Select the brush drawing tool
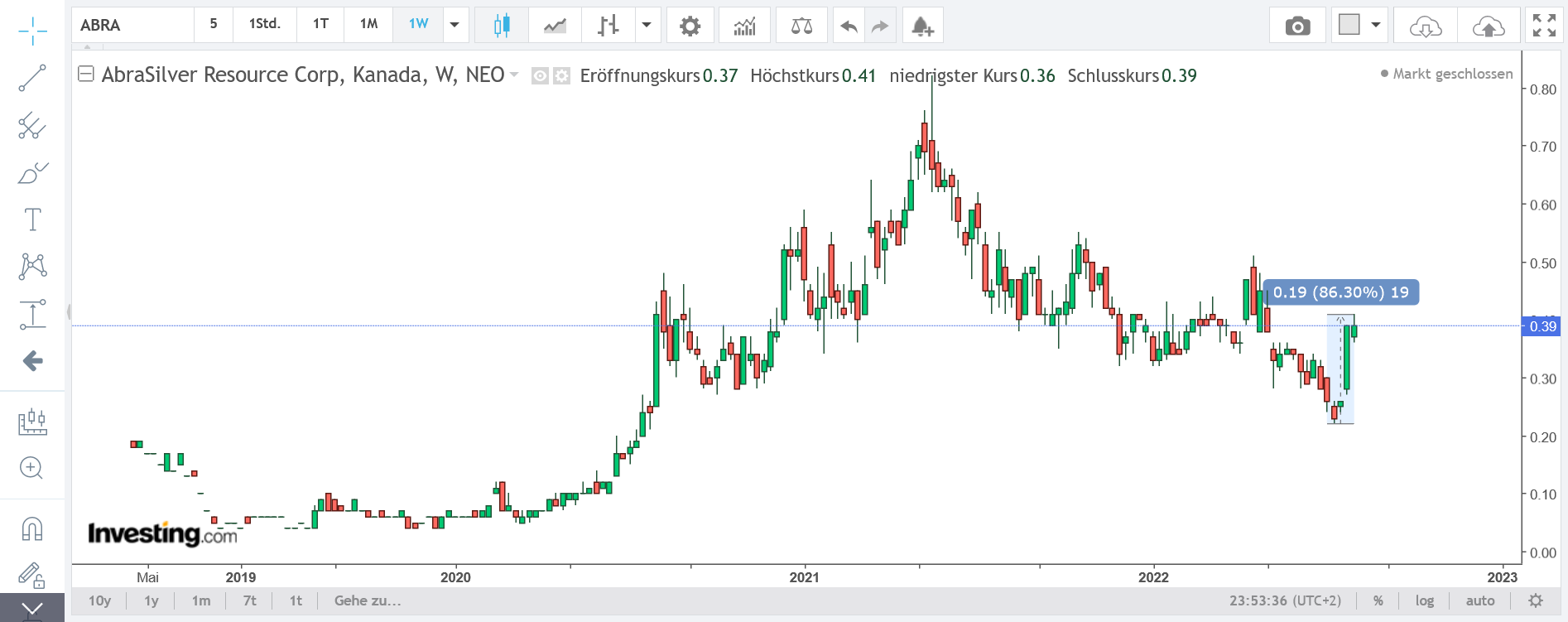The width and height of the screenshot is (1568, 622). pyautogui.click(x=32, y=172)
